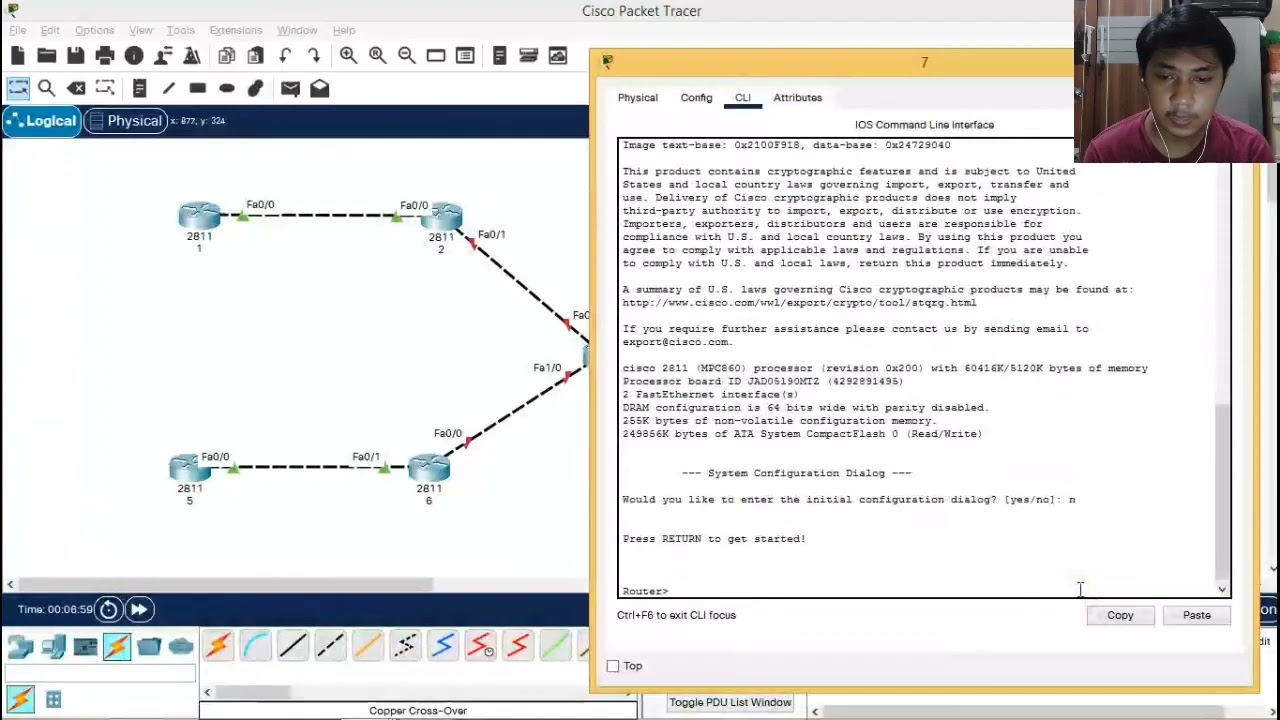
Task: Choose the Place Note tool
Action: (139, 89)
